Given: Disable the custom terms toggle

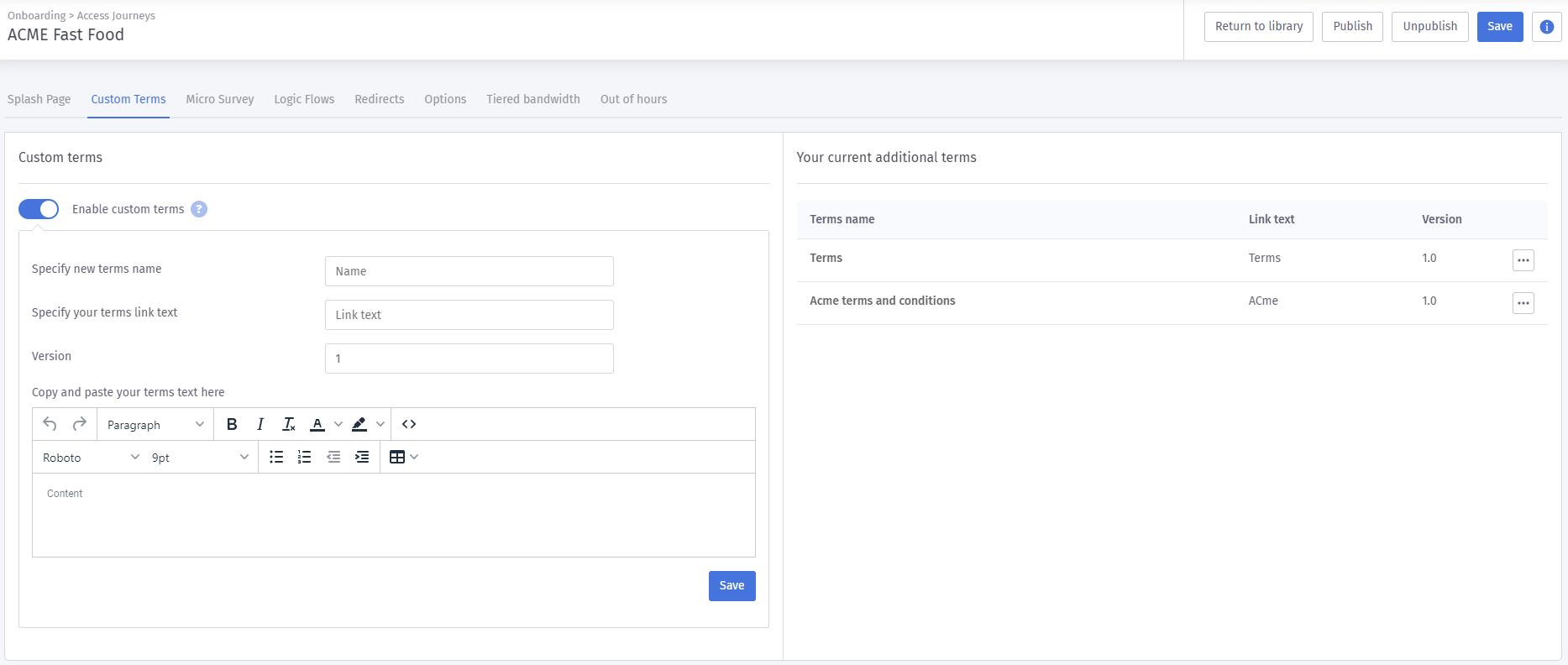Looking at the screenshot, I should [39, 209].
